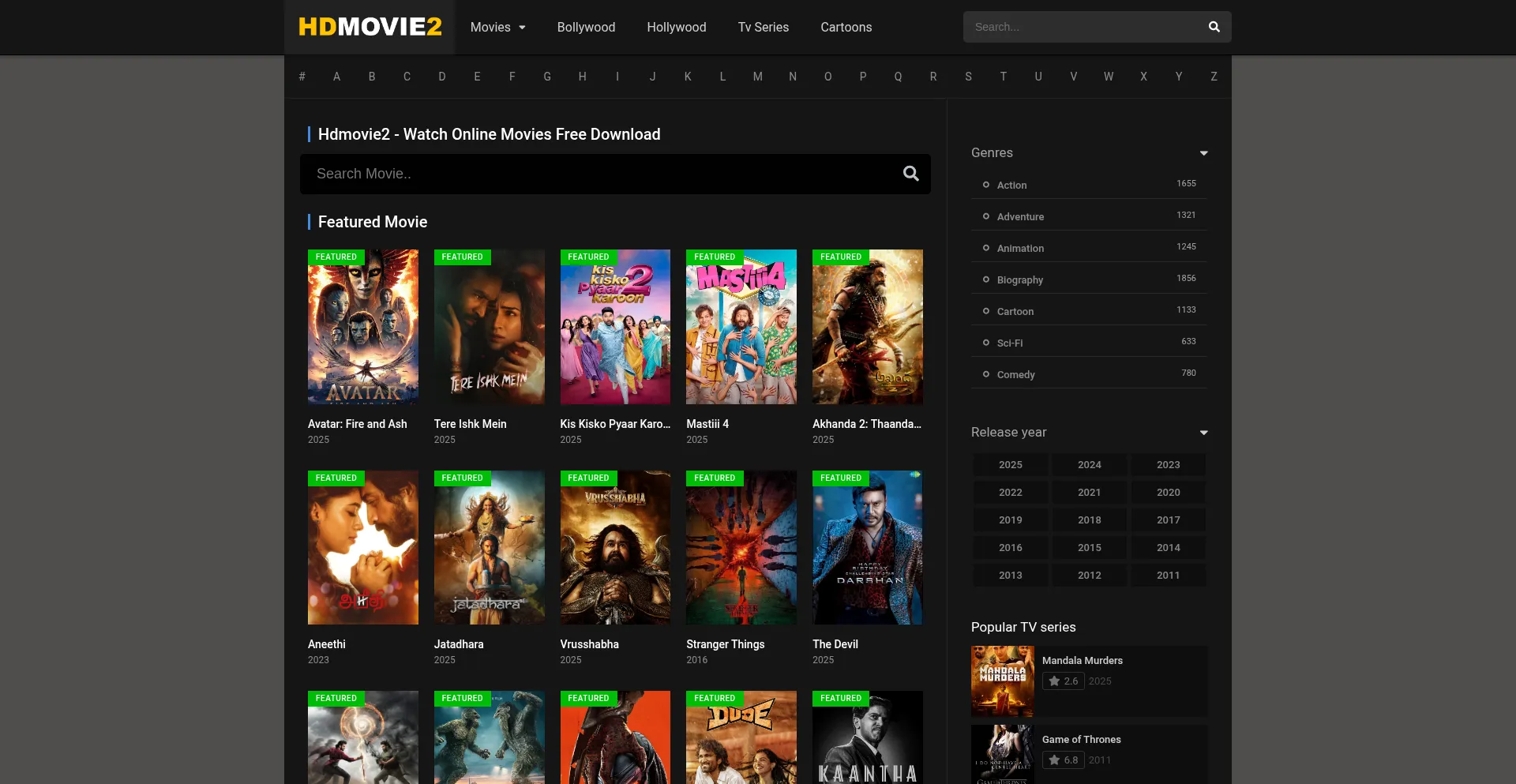Select letter Z in alphabet bar

tap(1214, 77)
